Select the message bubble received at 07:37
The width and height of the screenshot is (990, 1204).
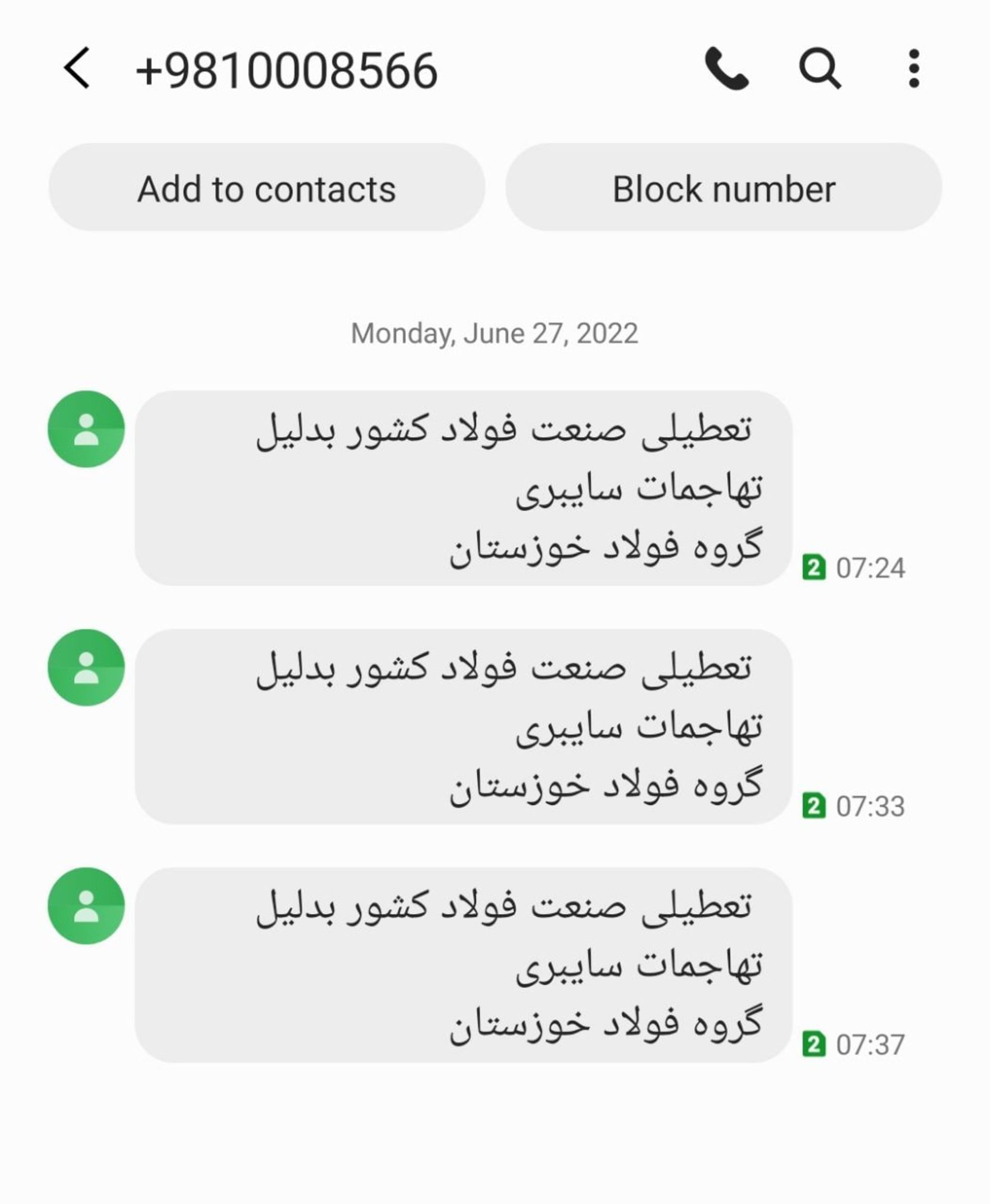[x=464, y=964]
